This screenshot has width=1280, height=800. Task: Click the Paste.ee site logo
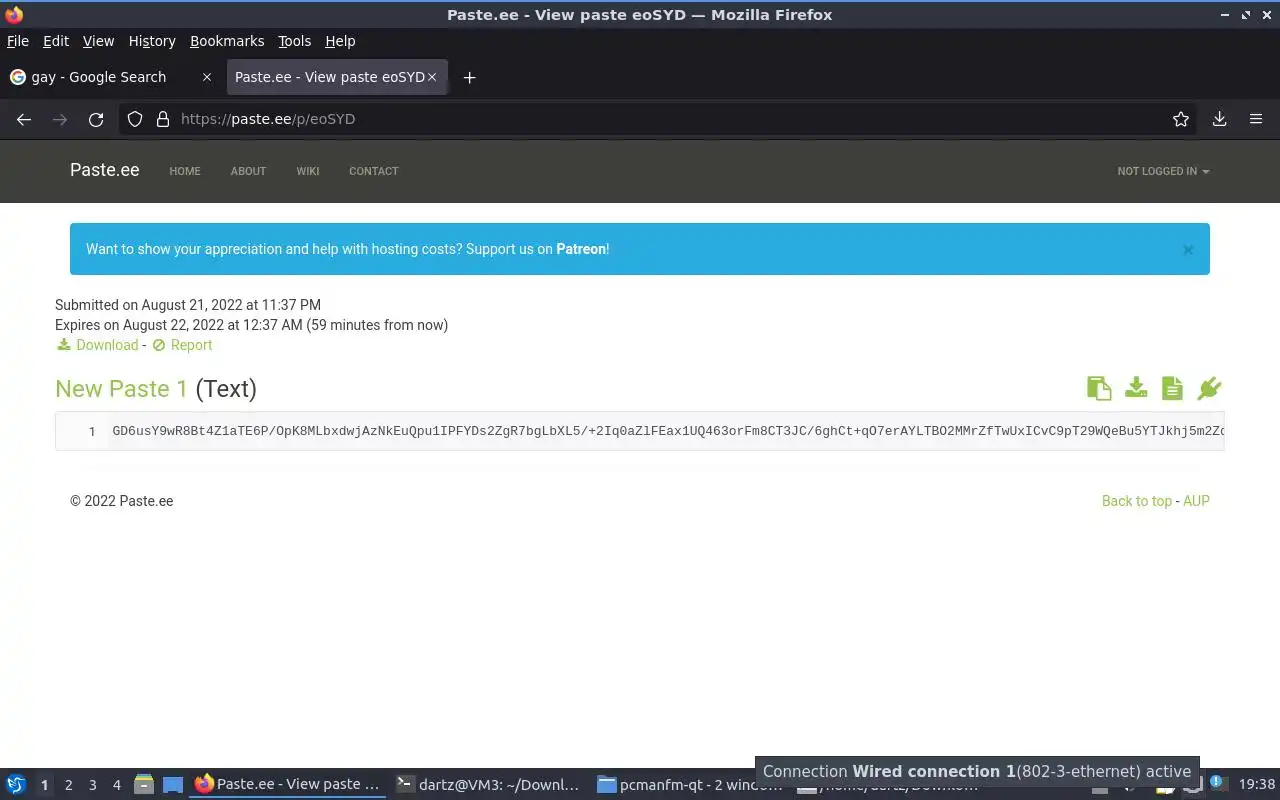104,170
